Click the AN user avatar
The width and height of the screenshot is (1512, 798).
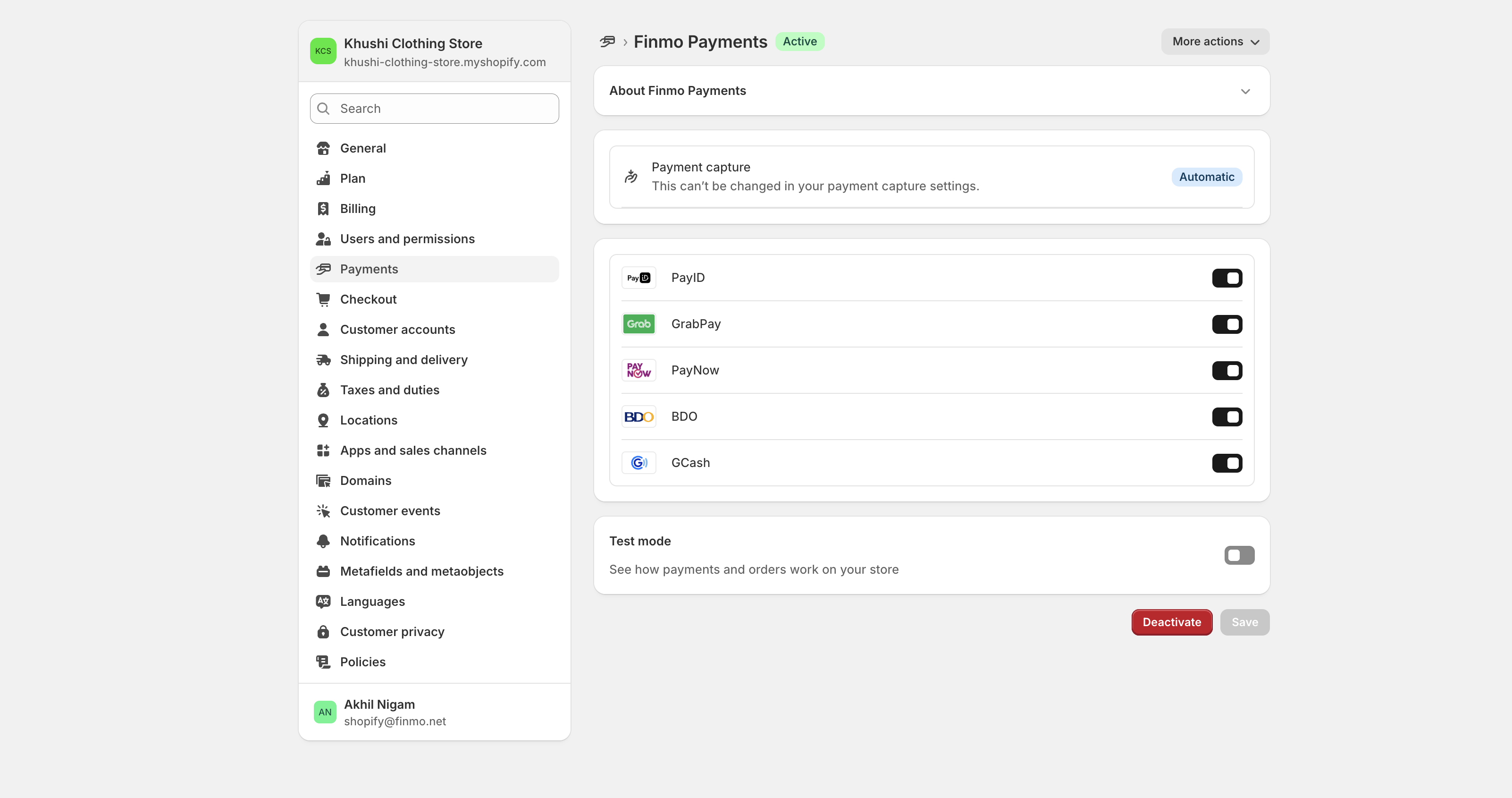(x=325, y=712)
